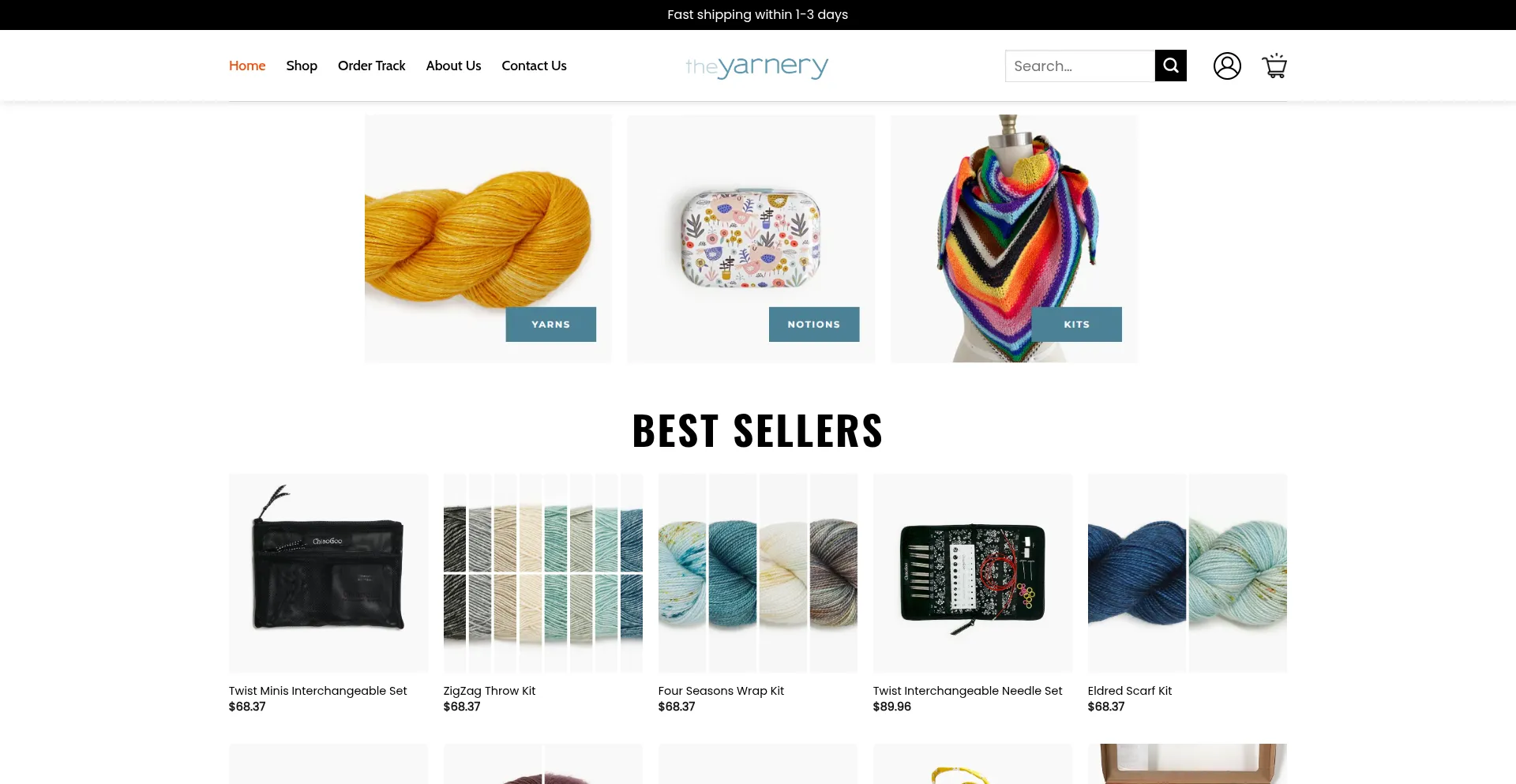This screenshot has width=1516, height=784.
Task: Go to the Home menu item
Action: [x=247, y=66]
